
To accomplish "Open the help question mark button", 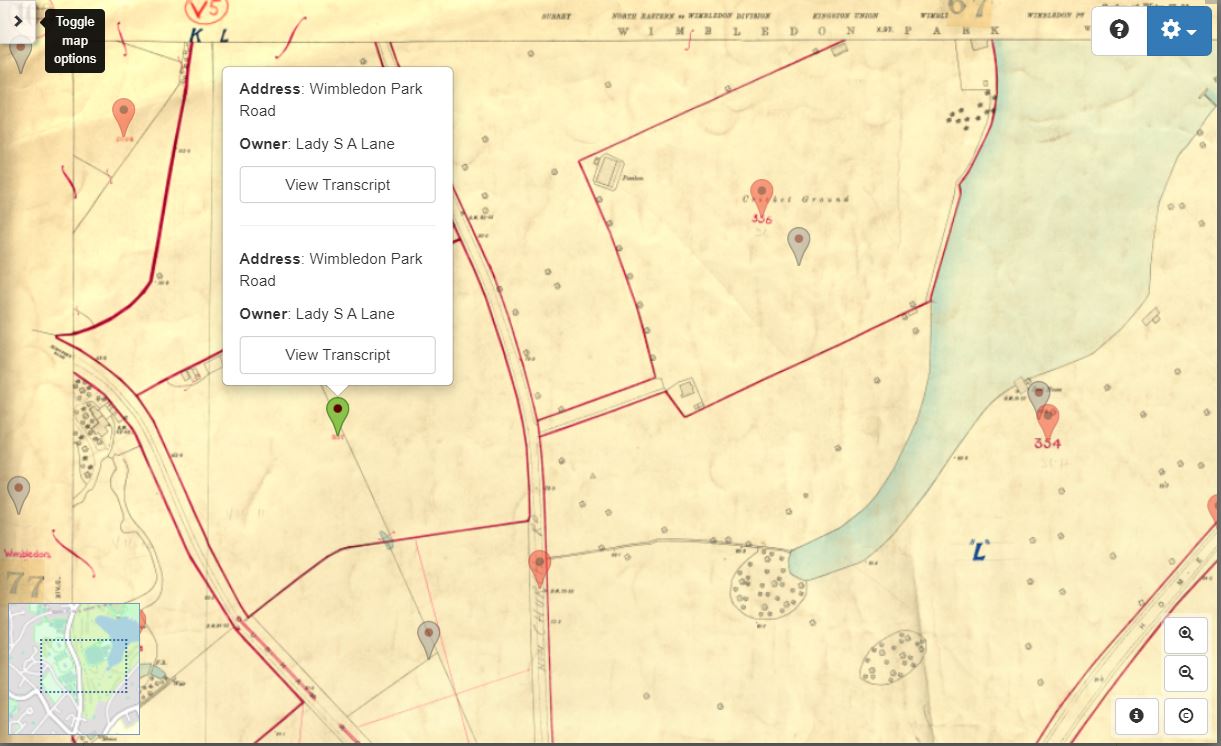I will (x=1119, y=30).
